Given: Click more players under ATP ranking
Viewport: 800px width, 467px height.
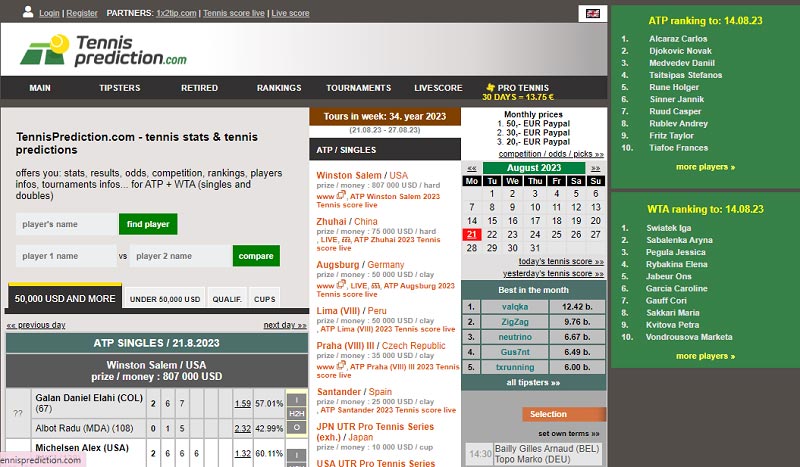Looking at the screenshot, I should [705, 167].
